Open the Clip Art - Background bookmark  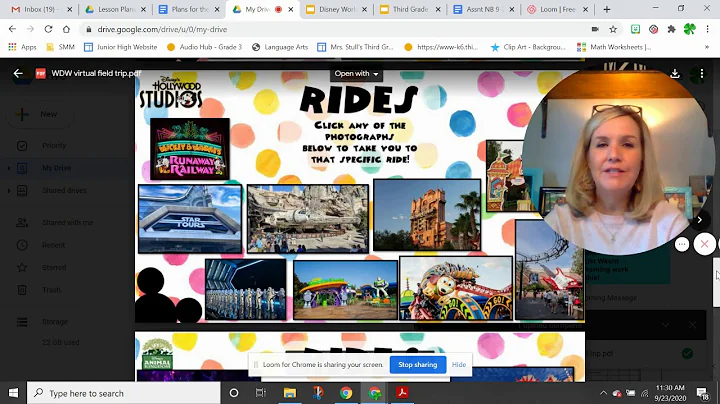coord(528,47)
